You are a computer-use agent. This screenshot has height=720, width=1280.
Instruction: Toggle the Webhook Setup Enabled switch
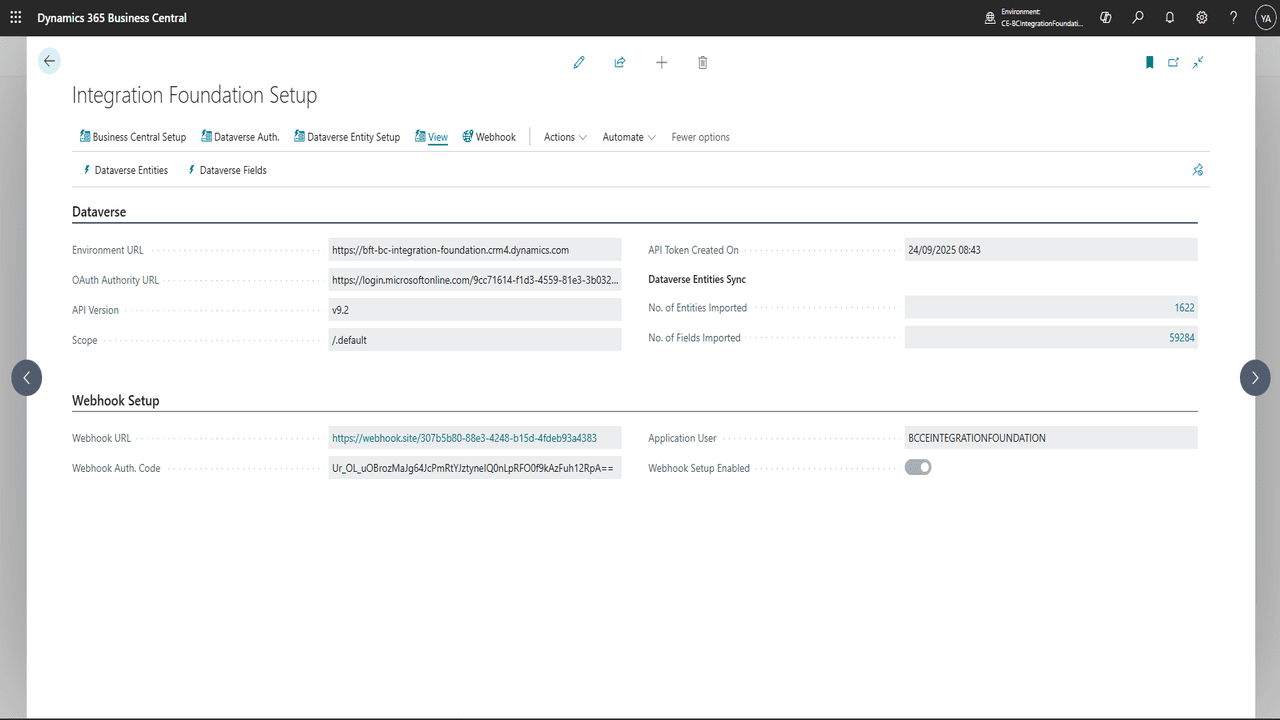coord(918,467)
